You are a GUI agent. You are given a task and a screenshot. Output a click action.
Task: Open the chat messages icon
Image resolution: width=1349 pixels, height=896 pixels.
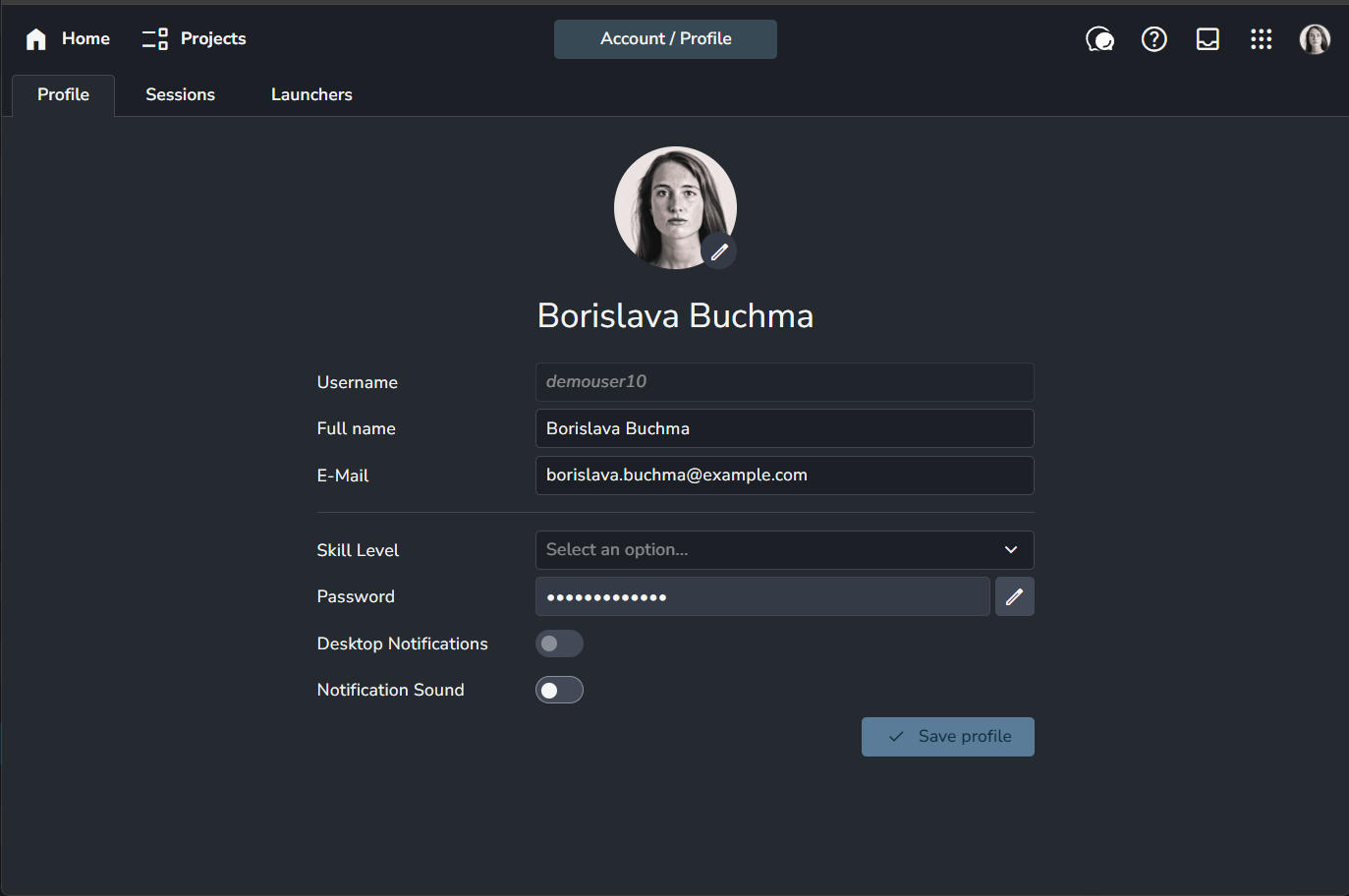pos(1099,39)
